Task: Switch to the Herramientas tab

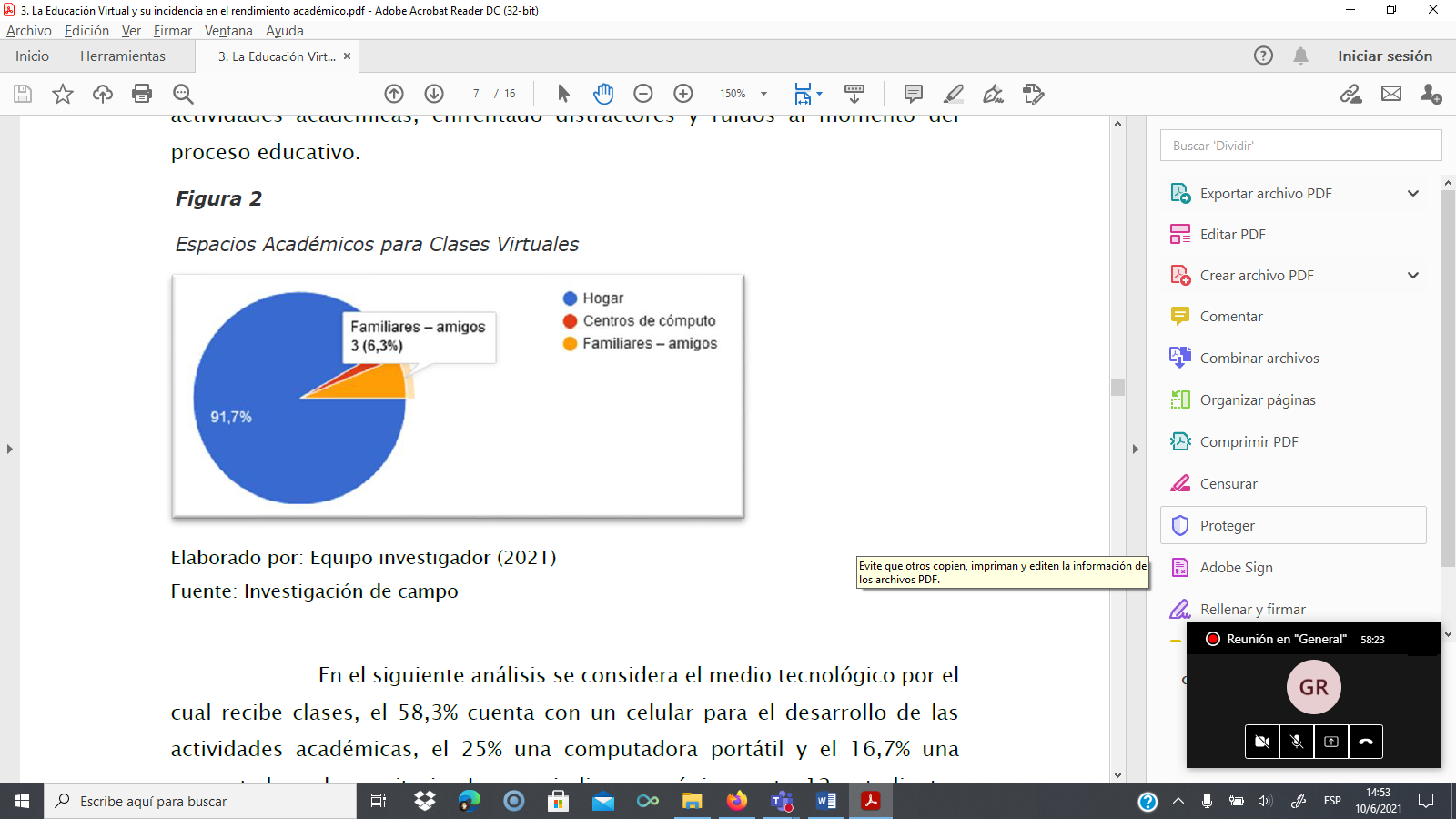Action: pyautogui.click(x=123, y=56)
